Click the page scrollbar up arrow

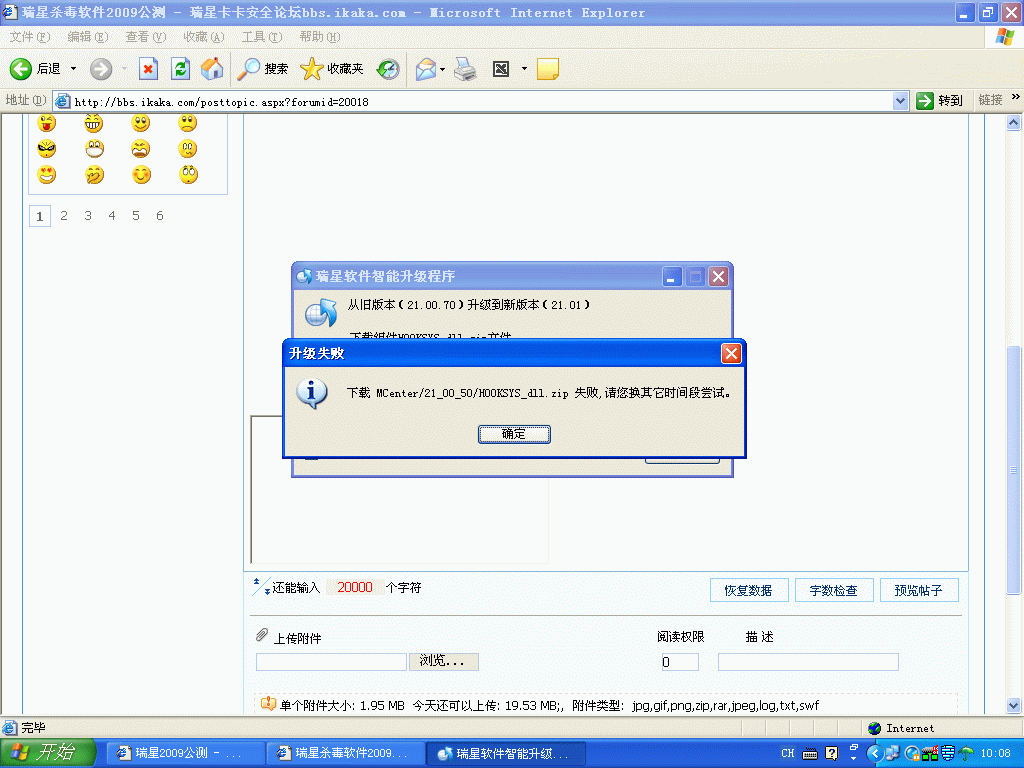pyautogui.click(x=1014, y=122)
